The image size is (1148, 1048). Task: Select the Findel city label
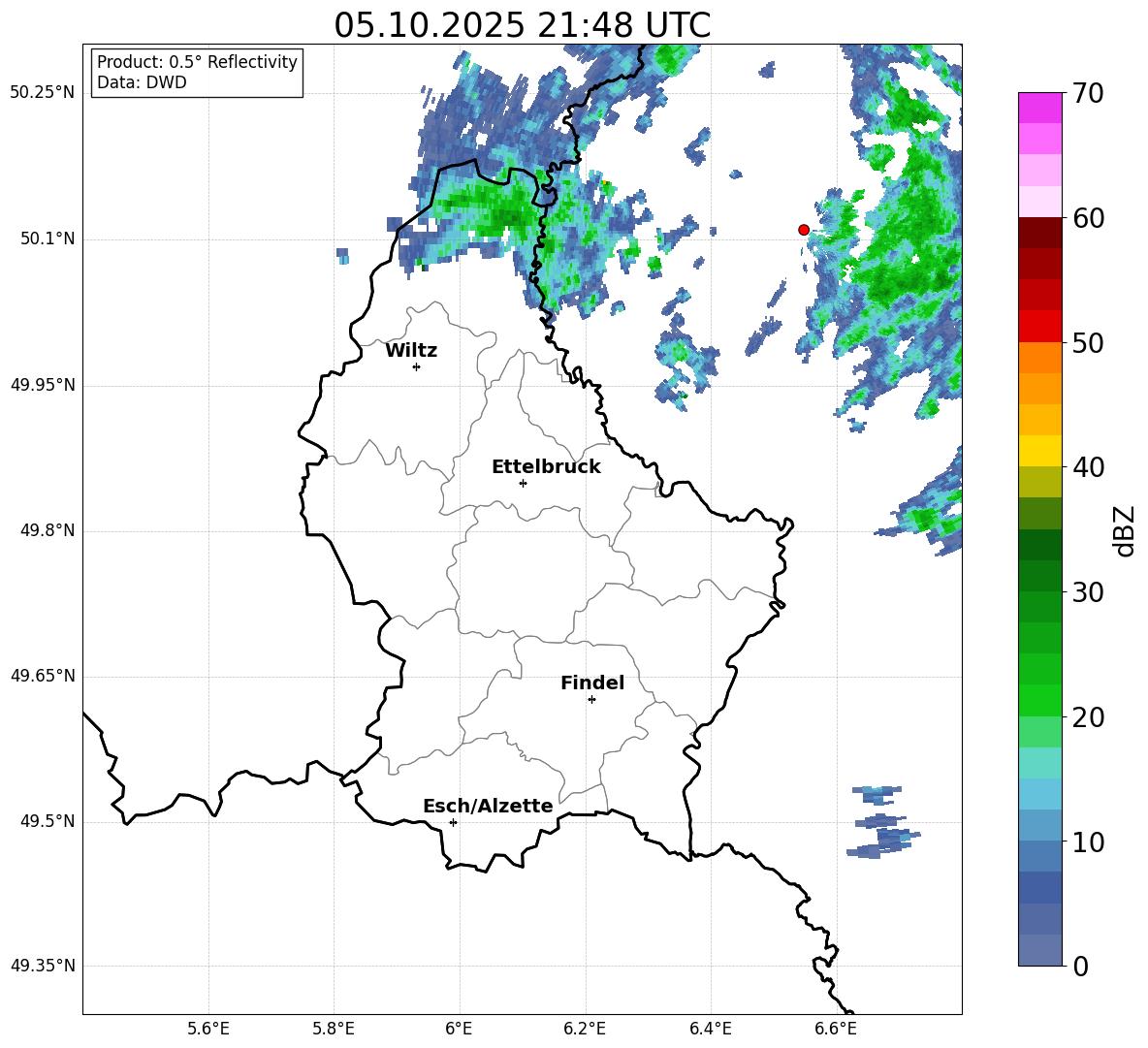592,683
